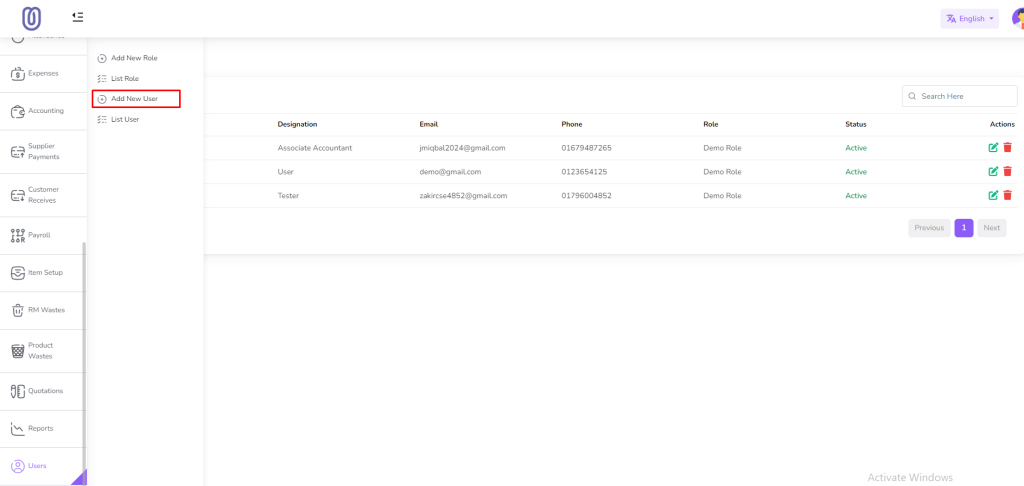Edit the demo@gmail.com user row

[993, 171]
